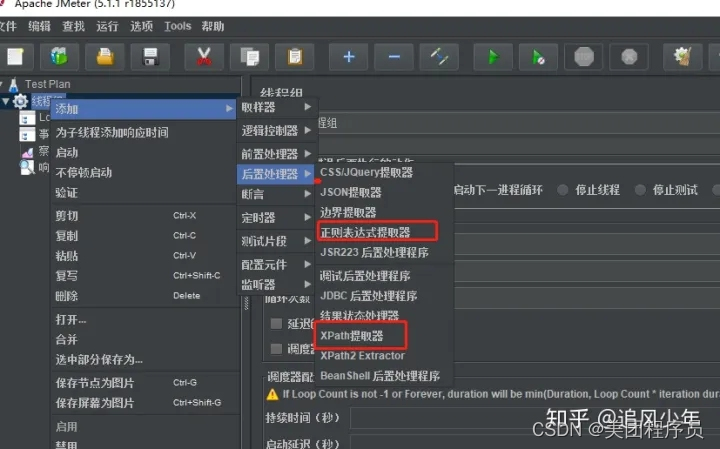The height and width of the screenshot is (449, 720).
Task: Click the Copy toolbar icon
Action: pyautogui.click(x=249, y=57)
